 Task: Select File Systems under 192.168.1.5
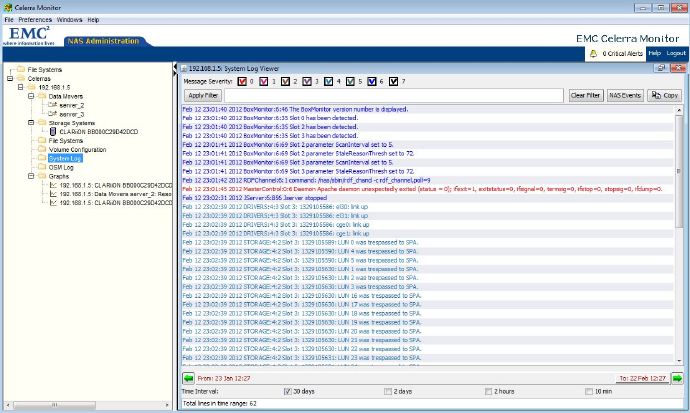pos(66,141)
